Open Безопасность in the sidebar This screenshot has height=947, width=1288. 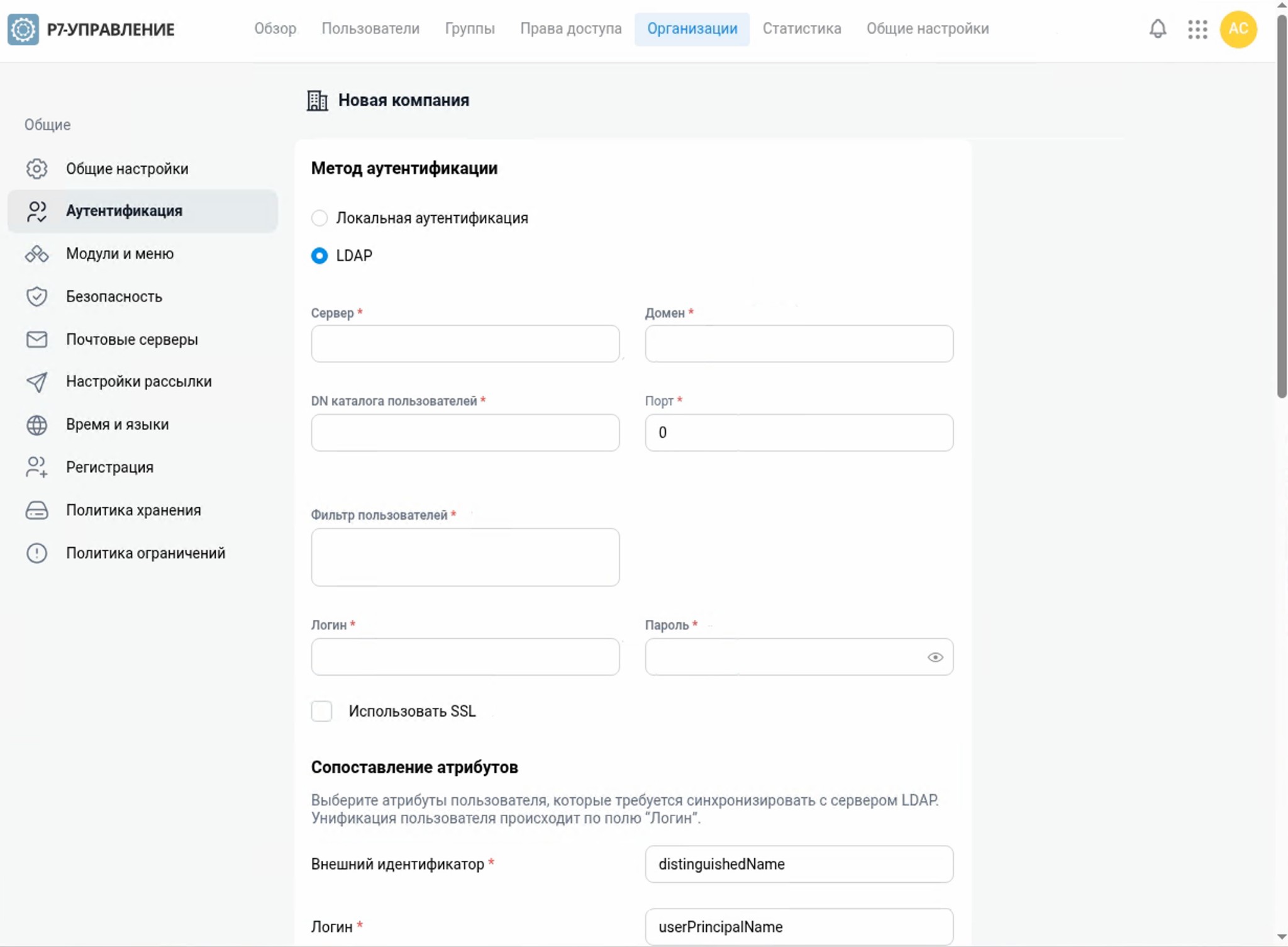coord(143,296)
